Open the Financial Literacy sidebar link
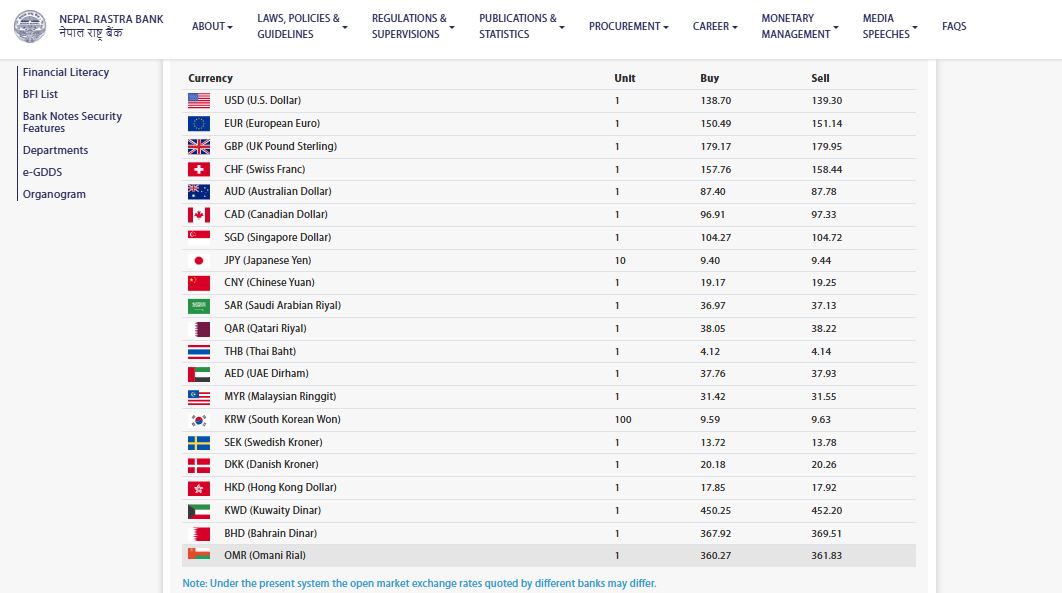The image size is (1062, 593). 66,72
